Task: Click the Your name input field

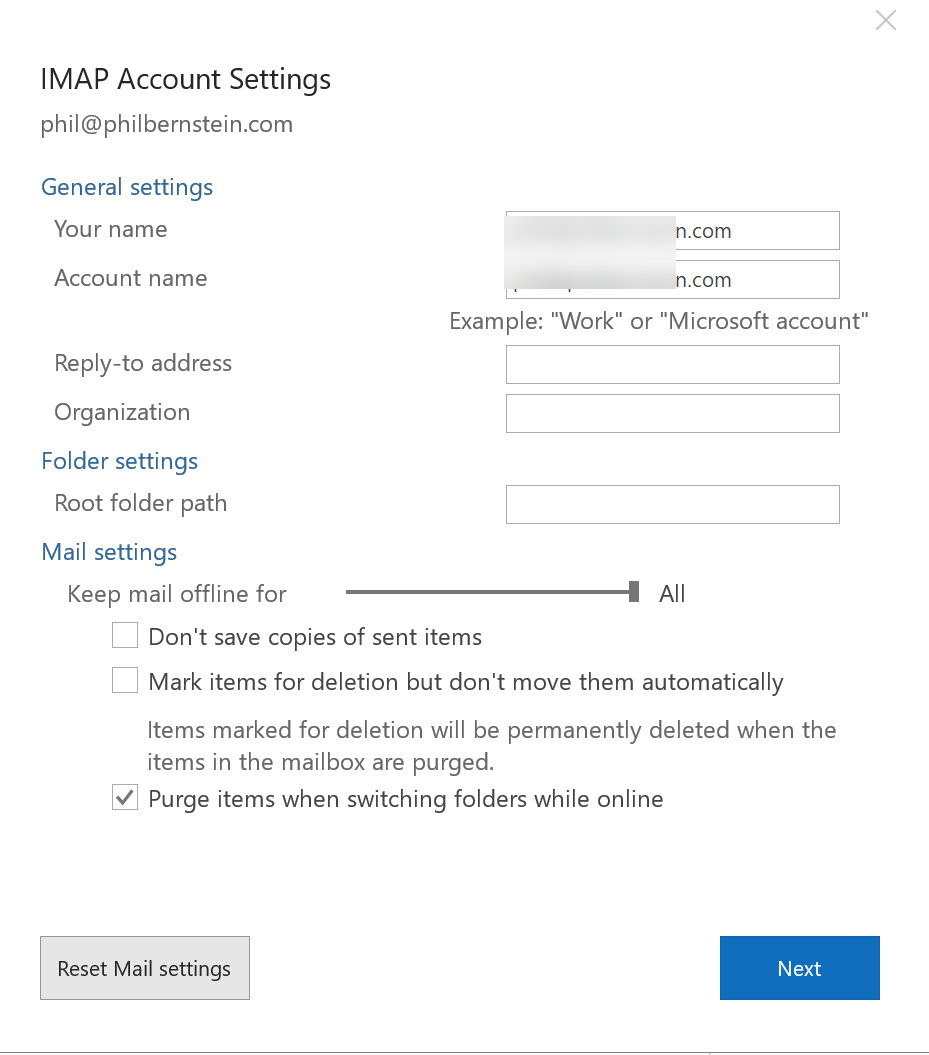Action: coord(673,231)
